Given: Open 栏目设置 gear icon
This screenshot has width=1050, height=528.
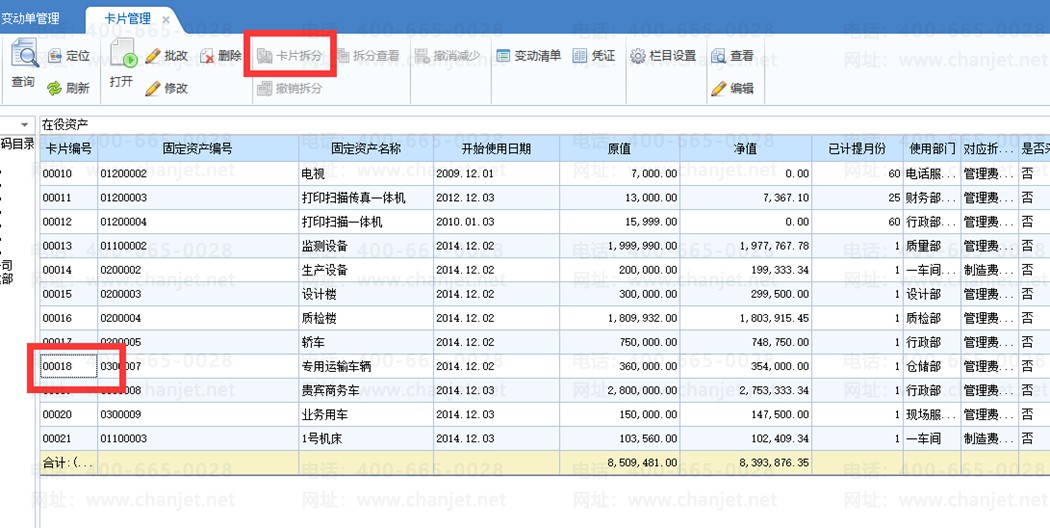Looking at the screenshot, I should click(x=638, y=56).
